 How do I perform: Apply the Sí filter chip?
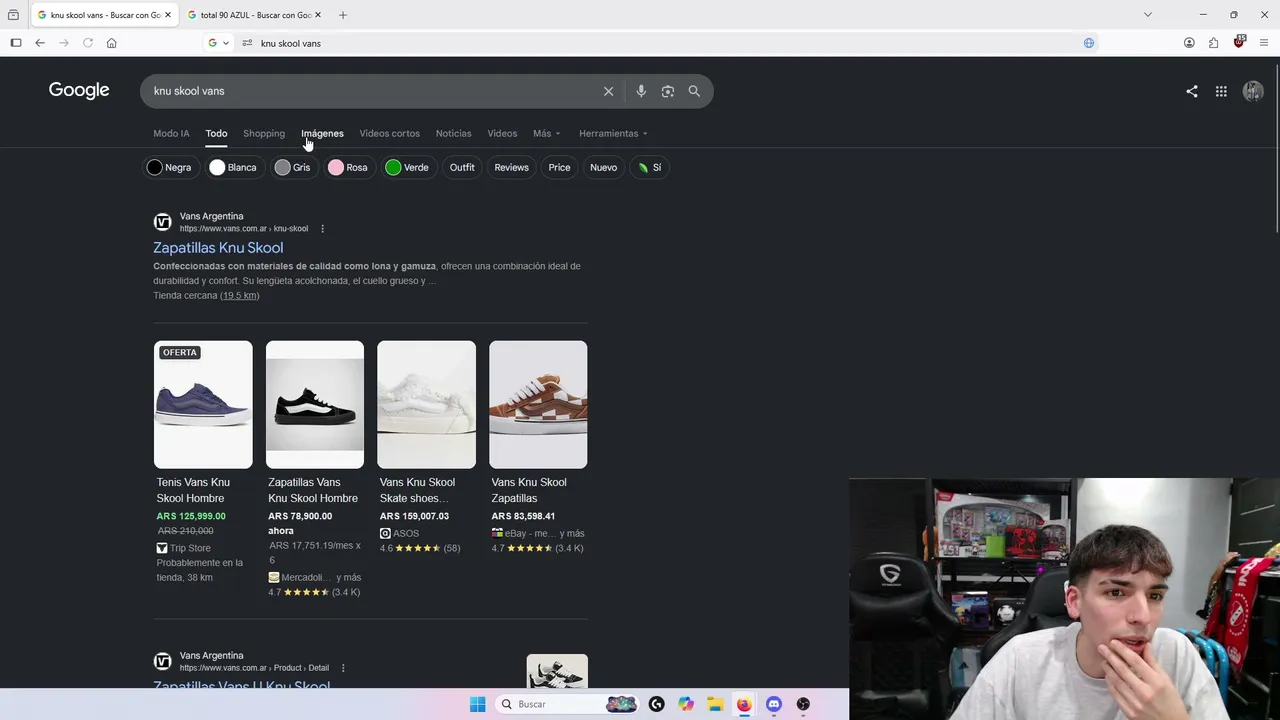click(x=650, y=167)
